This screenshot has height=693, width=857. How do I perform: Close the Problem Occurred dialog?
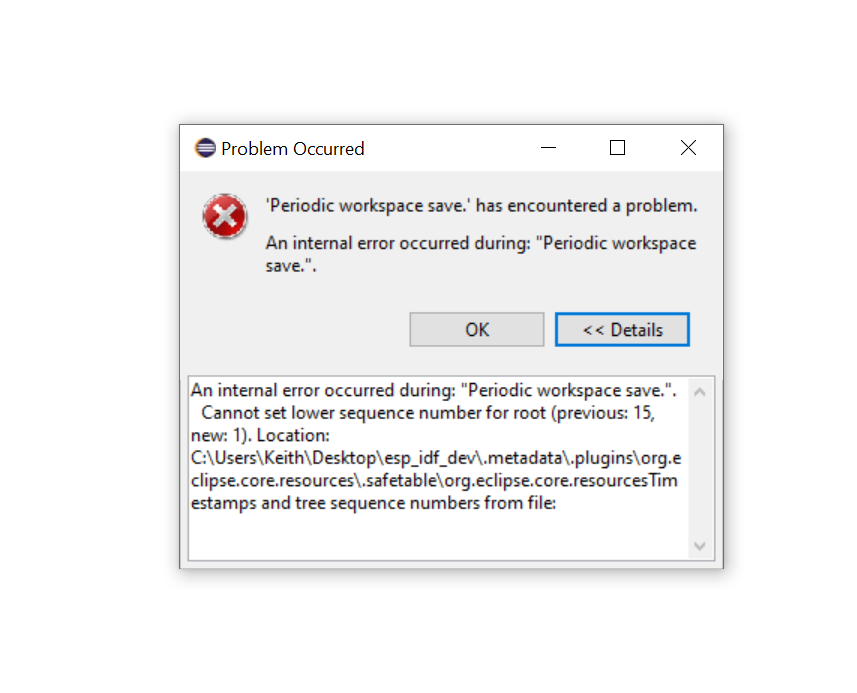688,148
